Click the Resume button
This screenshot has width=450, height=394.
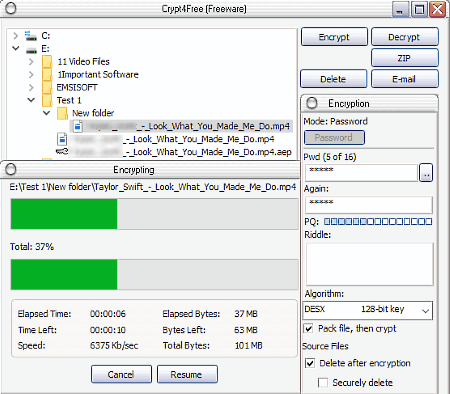click(x=187, y=374)
